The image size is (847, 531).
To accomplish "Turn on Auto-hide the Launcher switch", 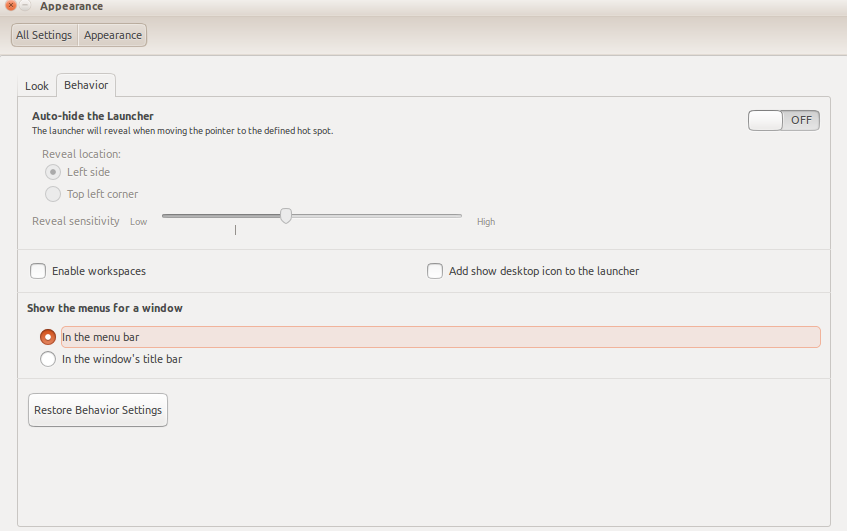I will (x=783, y=120).
